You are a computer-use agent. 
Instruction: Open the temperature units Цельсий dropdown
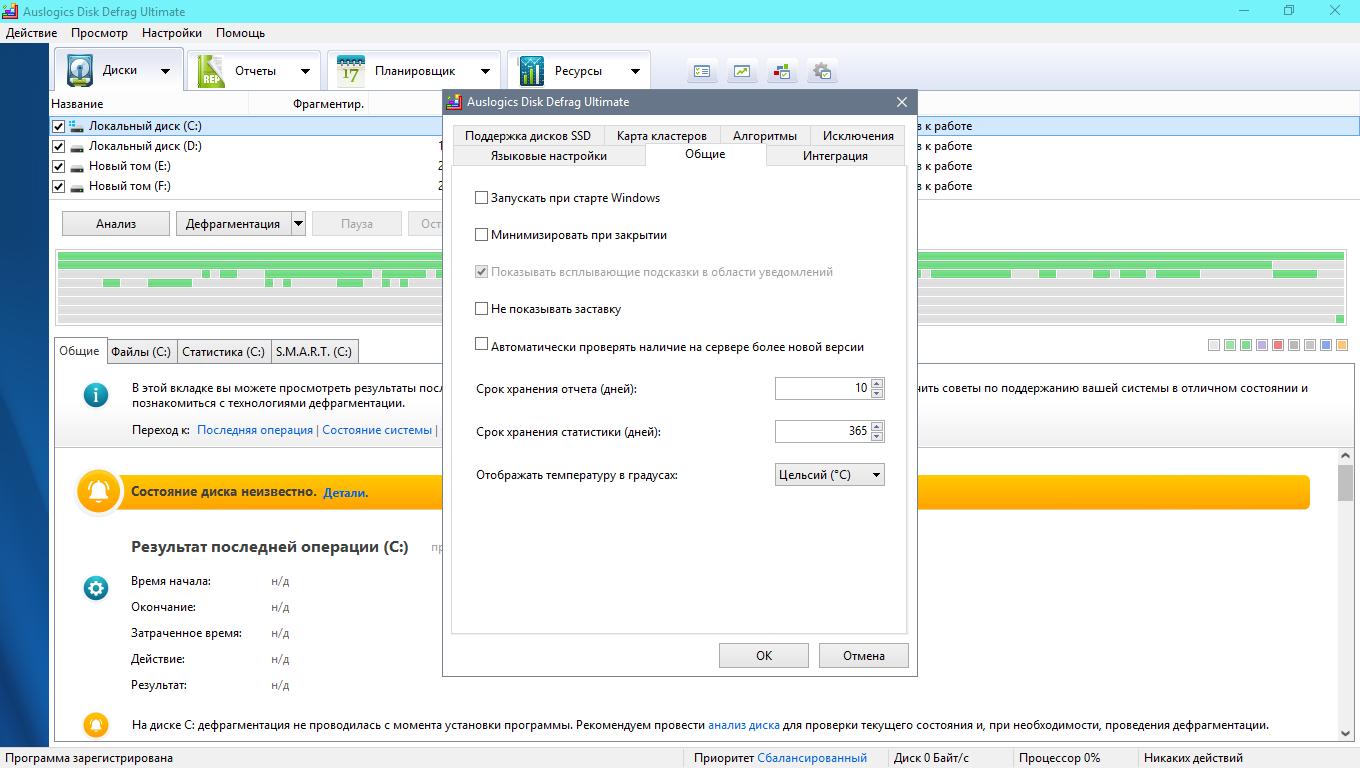[829, 475]
